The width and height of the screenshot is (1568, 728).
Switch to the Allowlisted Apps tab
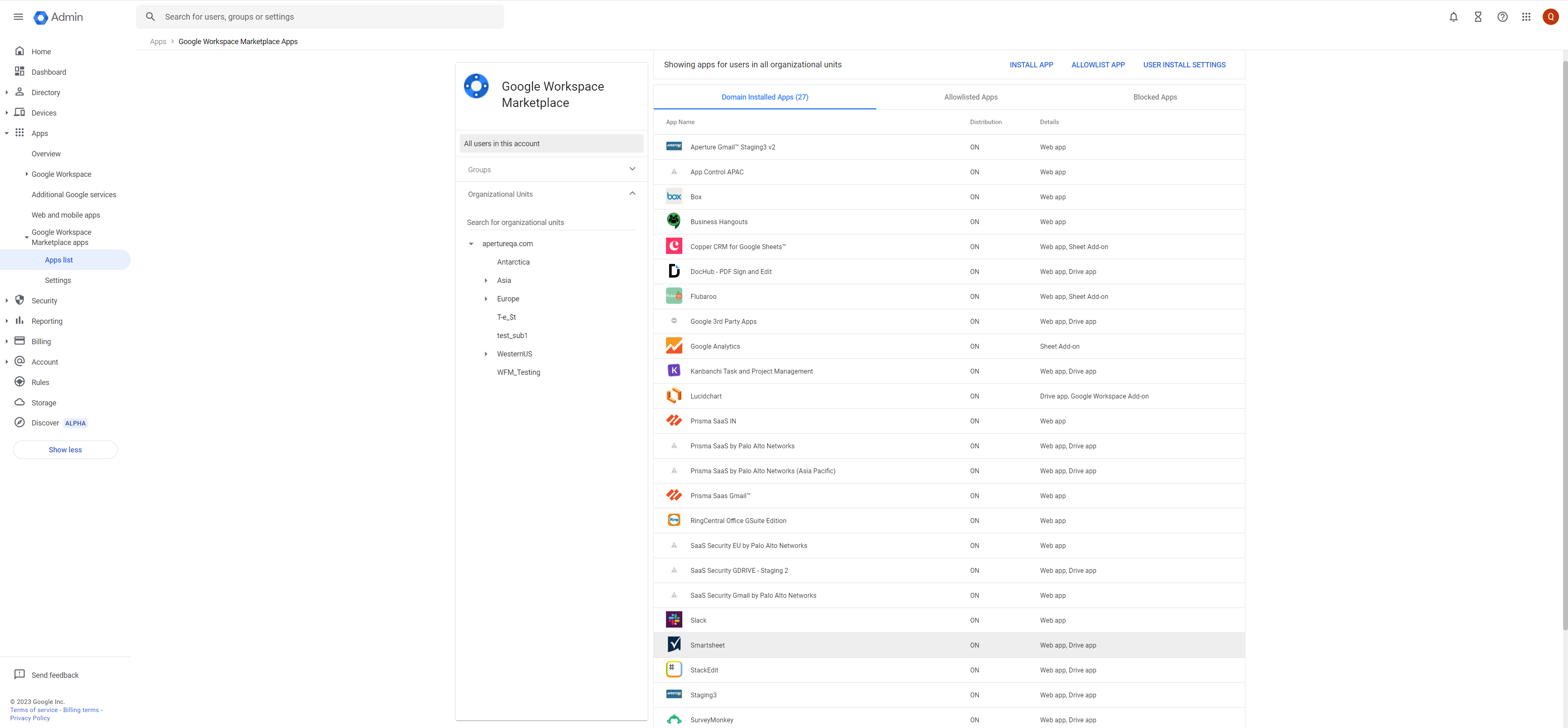coord(970,97)
